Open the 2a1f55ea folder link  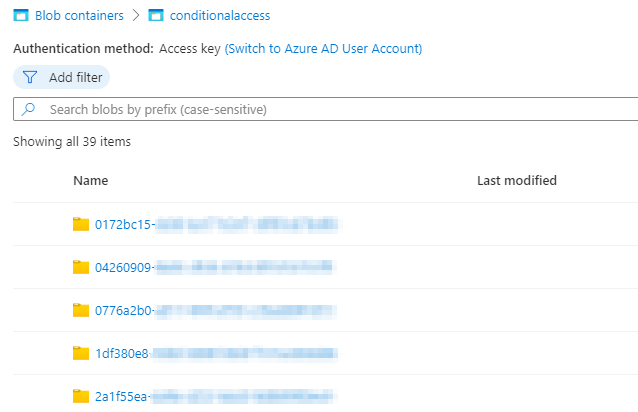coord(122,396)
